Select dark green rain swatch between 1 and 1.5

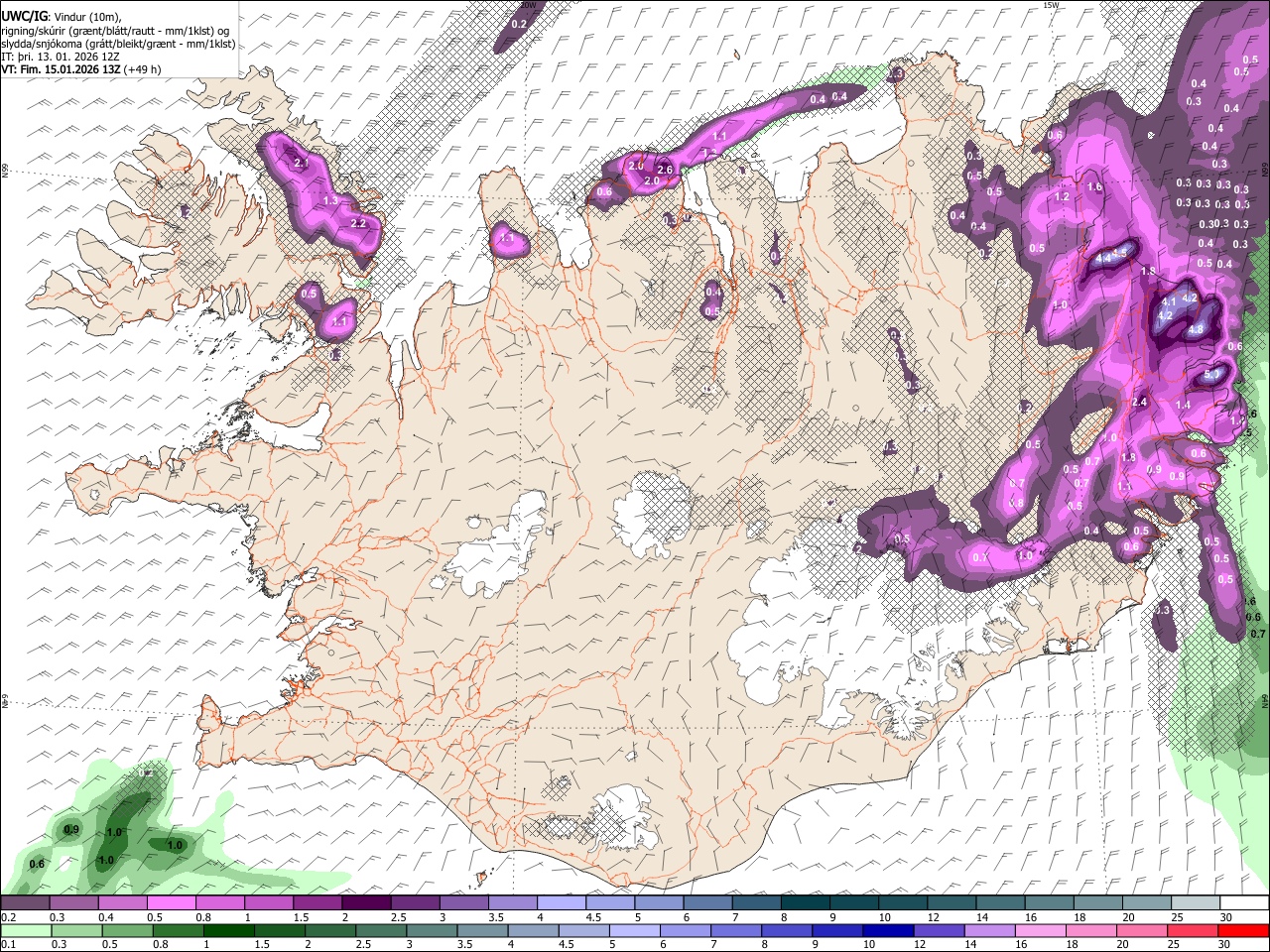tap(229, 930)
